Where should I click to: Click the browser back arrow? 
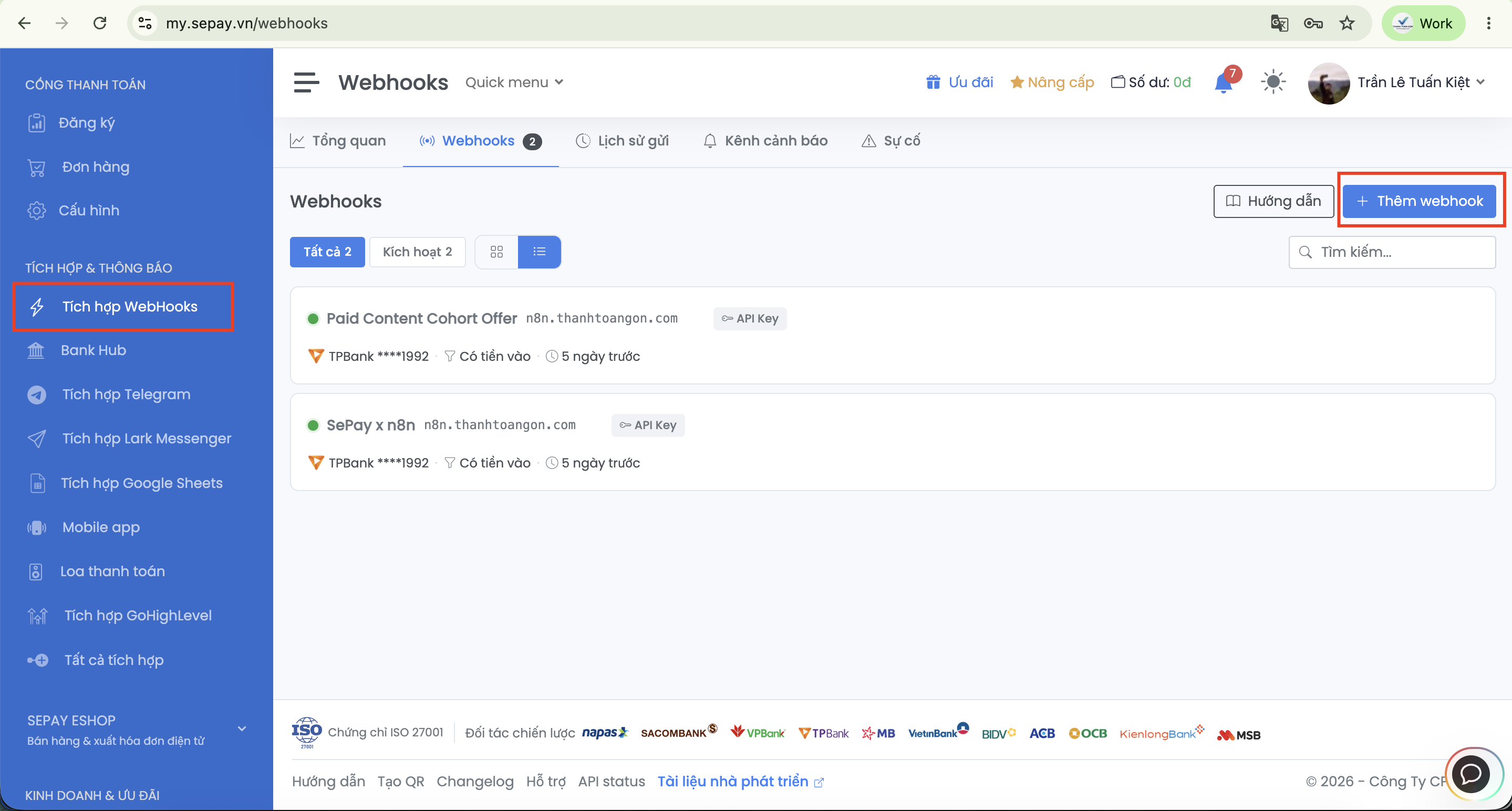tap(24, 23)
